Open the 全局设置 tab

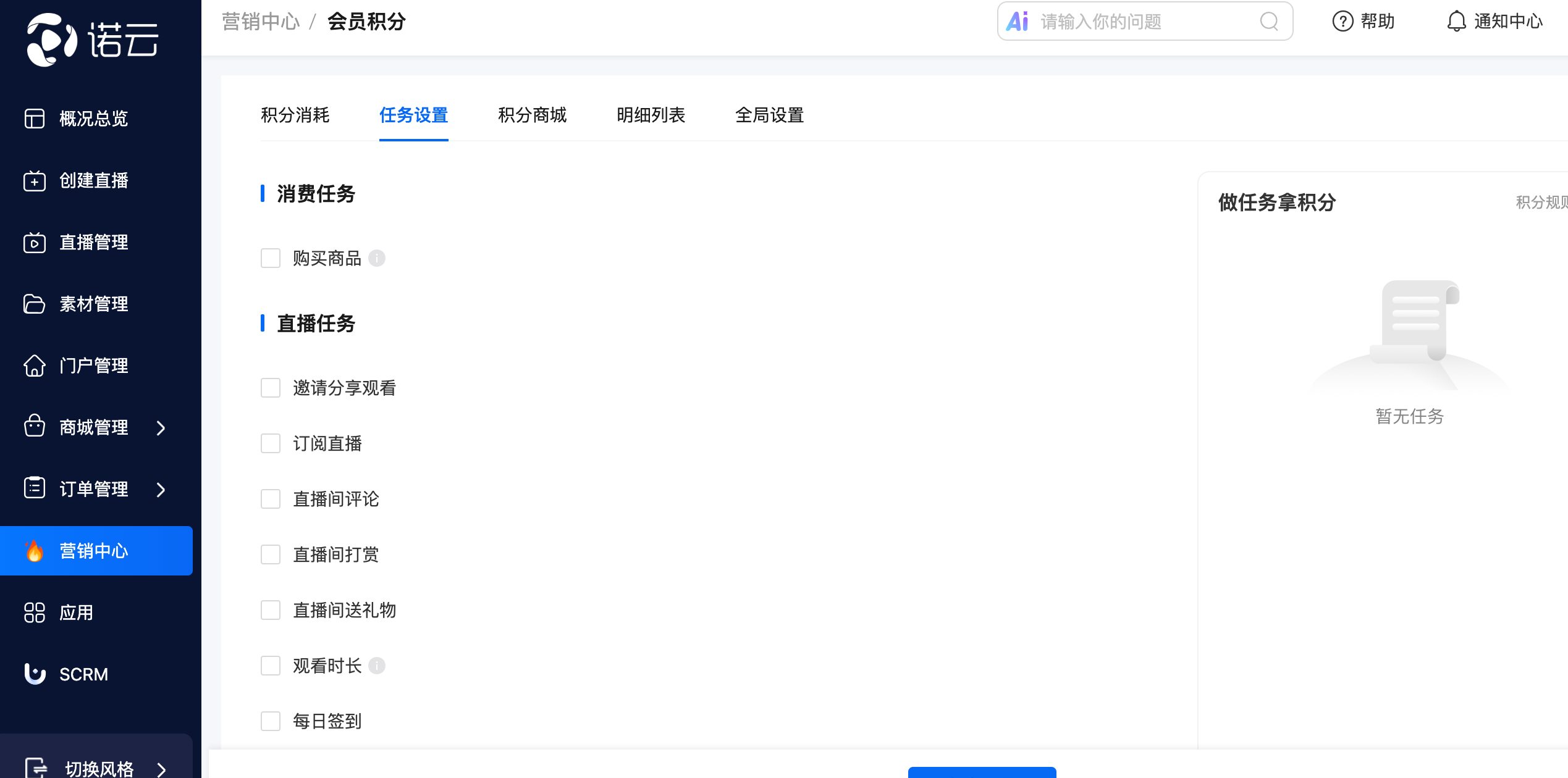[x=769, y=115]
